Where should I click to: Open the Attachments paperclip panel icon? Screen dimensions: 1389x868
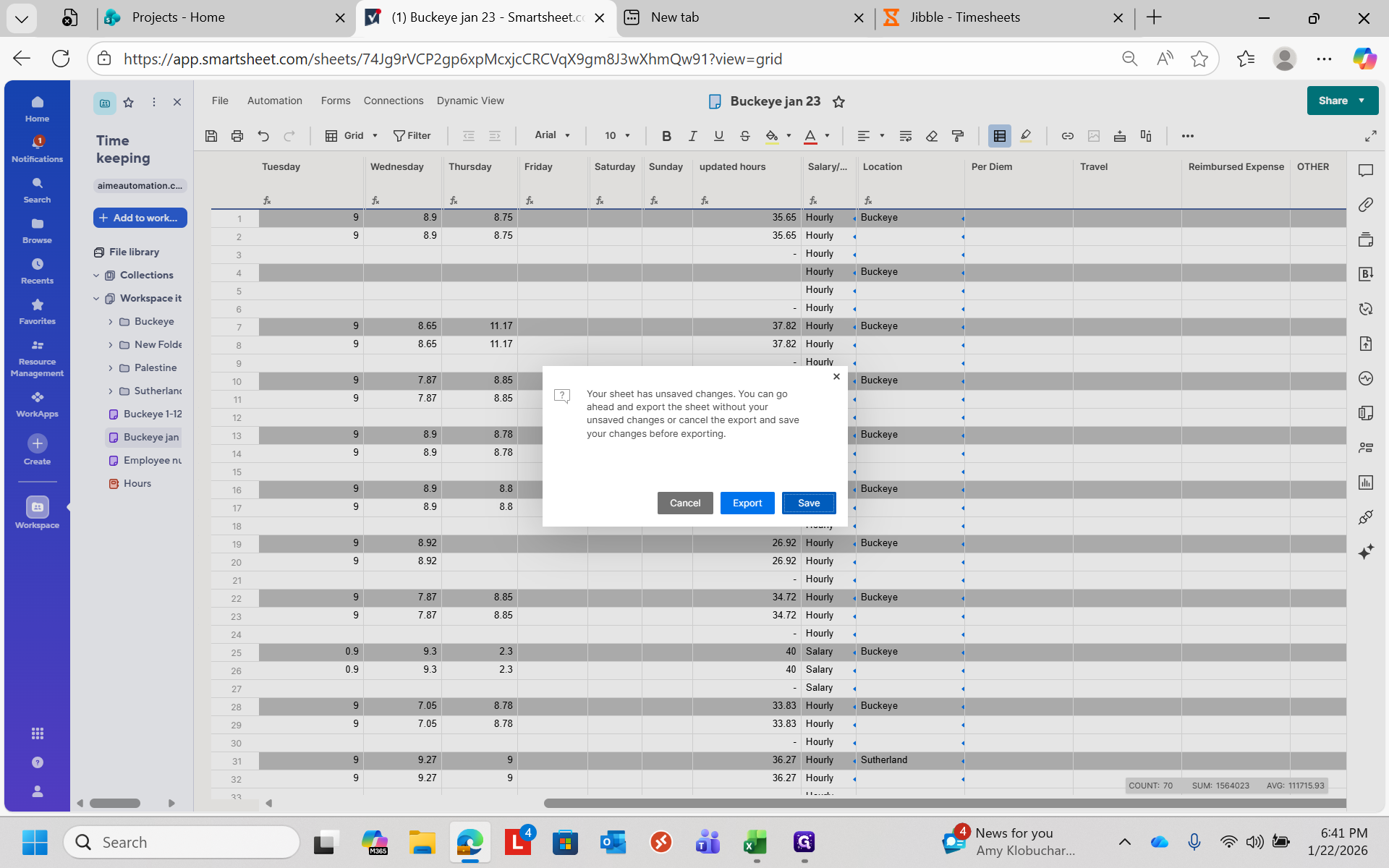click(1365, 205)
